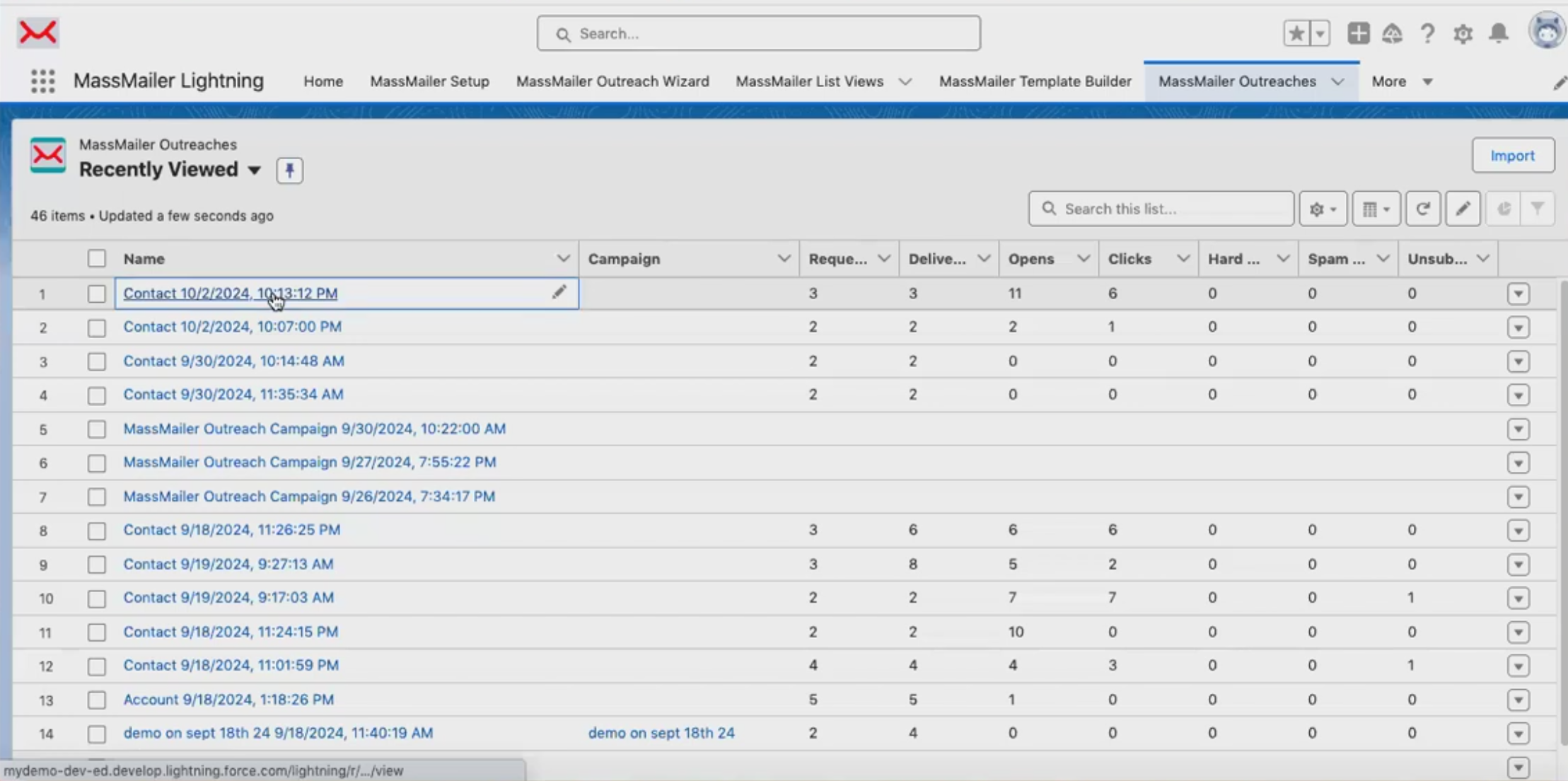Open MassMailer Outreach Campaign 9/27/2024, 7:55:22 PM
The height and width of the screenshot is (781, 1568).
click(x=310, y=462)
